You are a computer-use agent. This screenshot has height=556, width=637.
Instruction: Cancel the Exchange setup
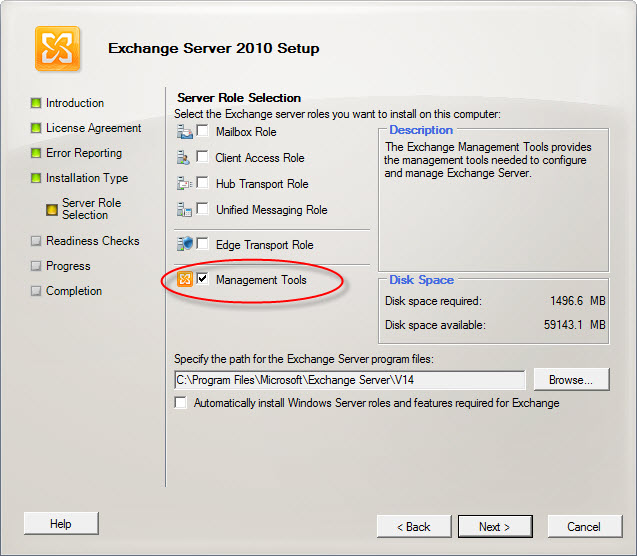tap(585, 526)
